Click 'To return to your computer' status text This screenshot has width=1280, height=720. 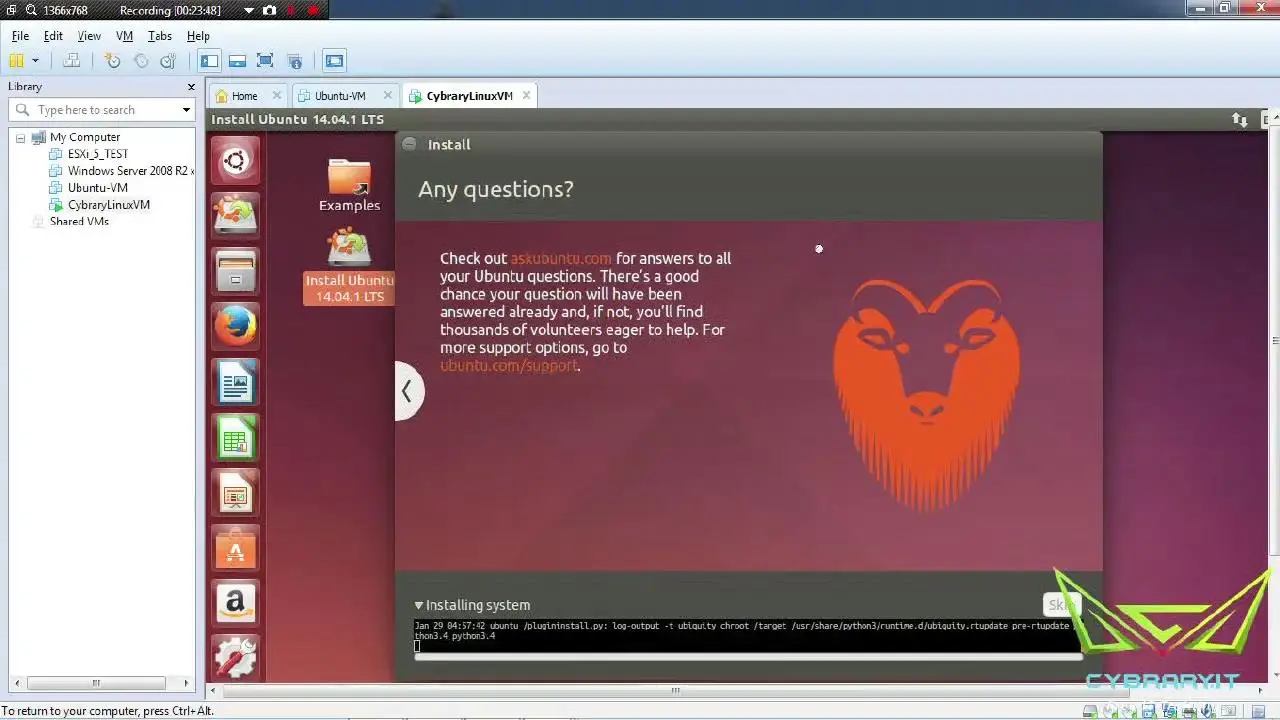tap(108, 711)
